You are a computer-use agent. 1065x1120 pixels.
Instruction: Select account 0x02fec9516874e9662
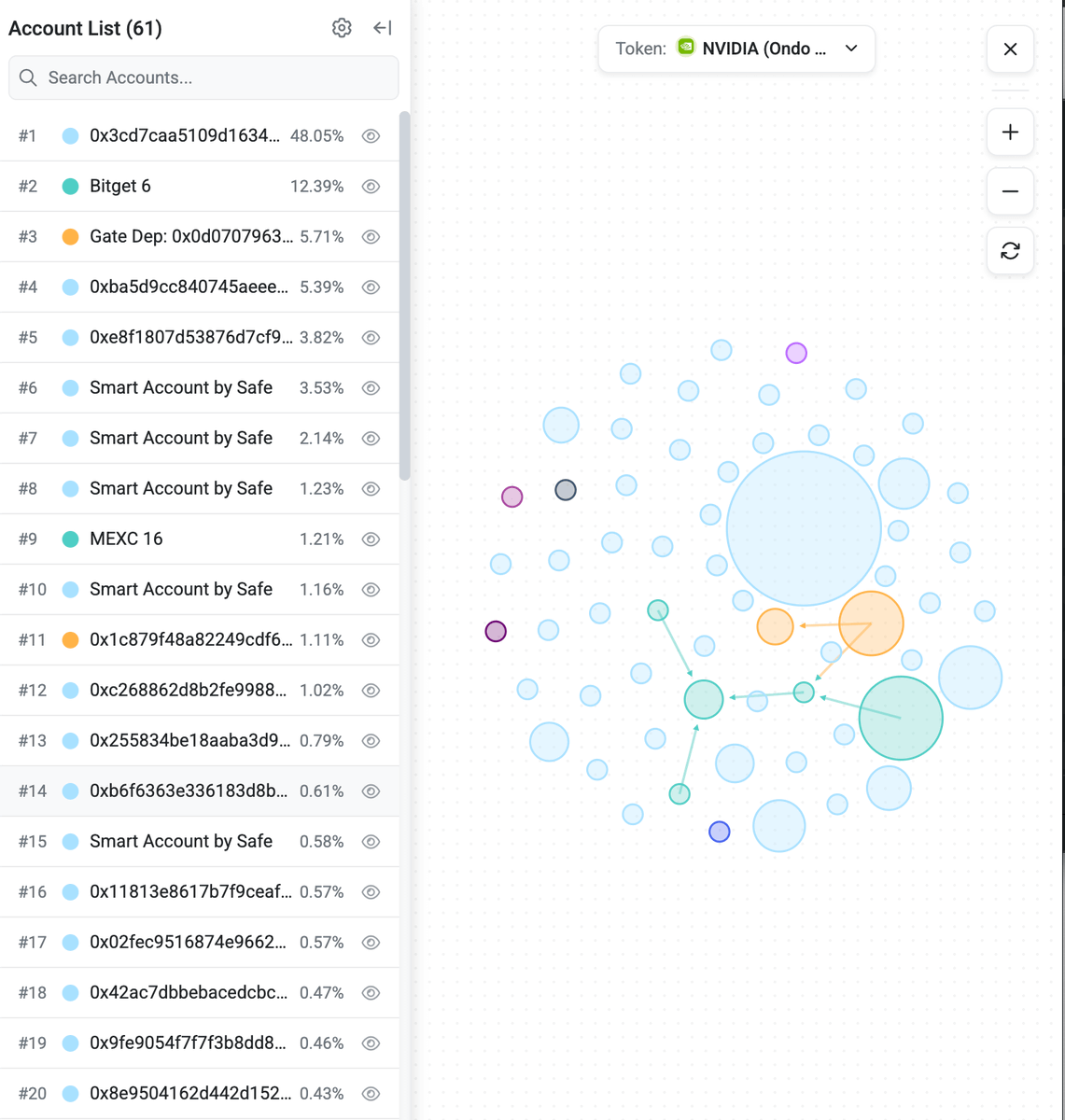200,943
